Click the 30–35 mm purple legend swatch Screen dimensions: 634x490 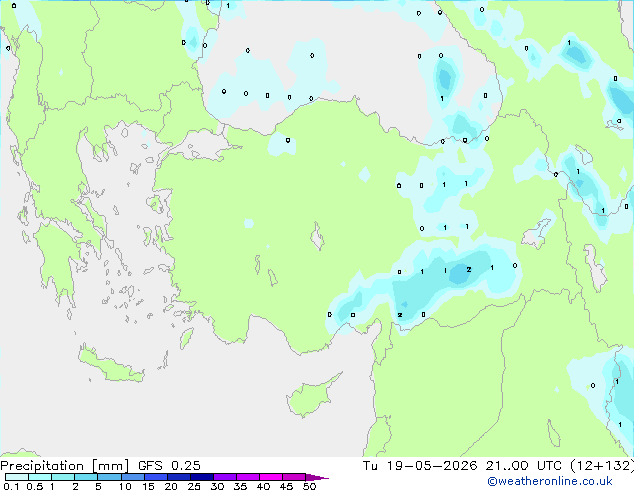(x=224, y=477)
